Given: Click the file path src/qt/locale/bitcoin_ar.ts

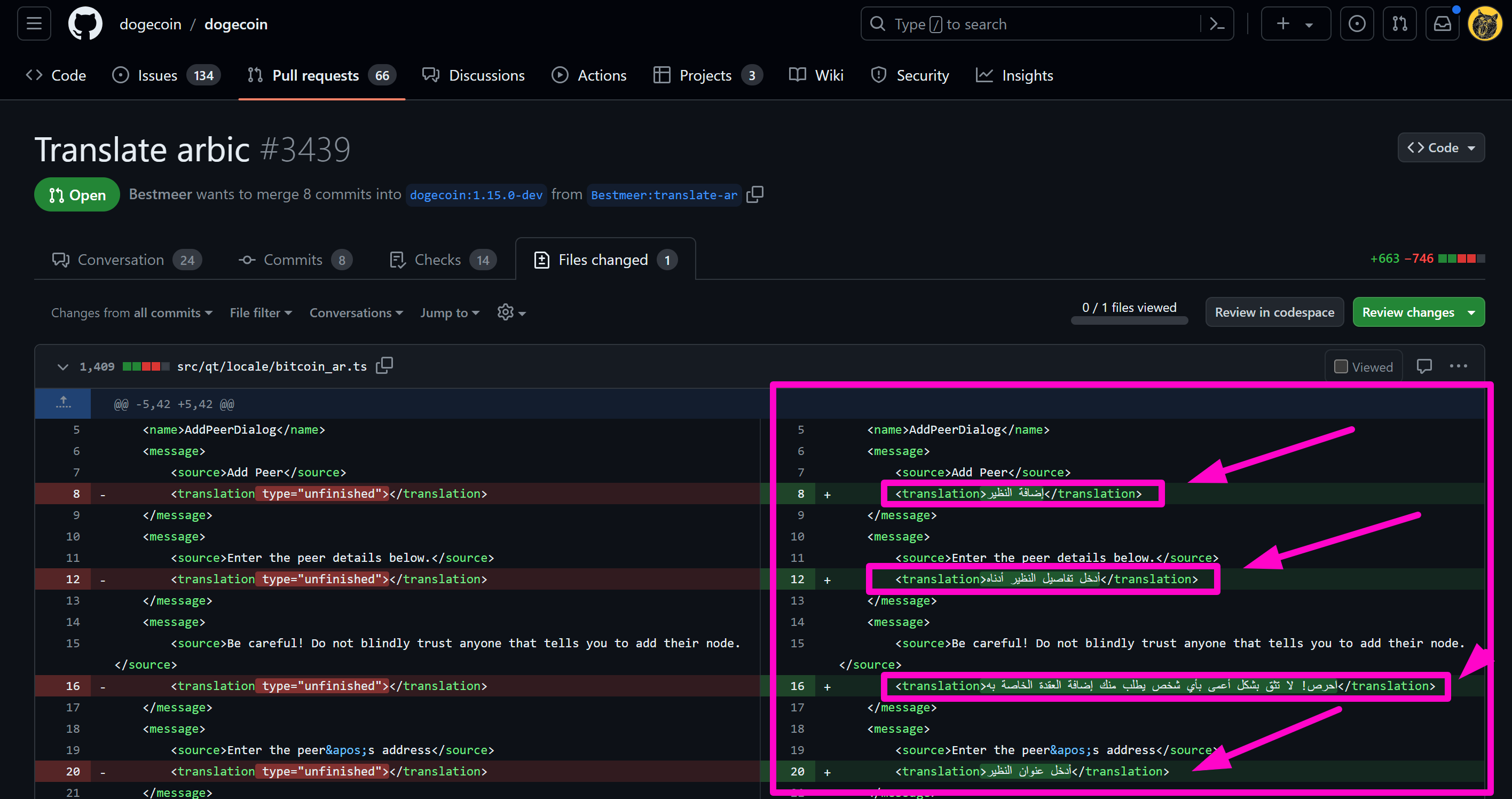Looking at the screenshot, I should point(272,366).
